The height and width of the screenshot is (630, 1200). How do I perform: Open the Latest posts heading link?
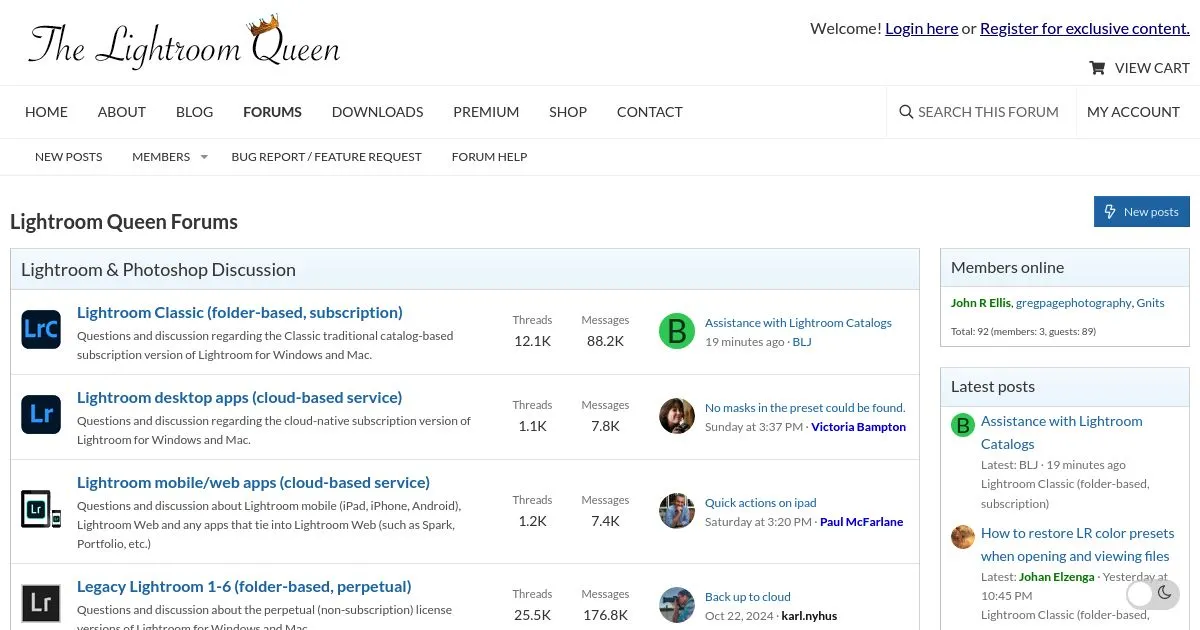993,386
